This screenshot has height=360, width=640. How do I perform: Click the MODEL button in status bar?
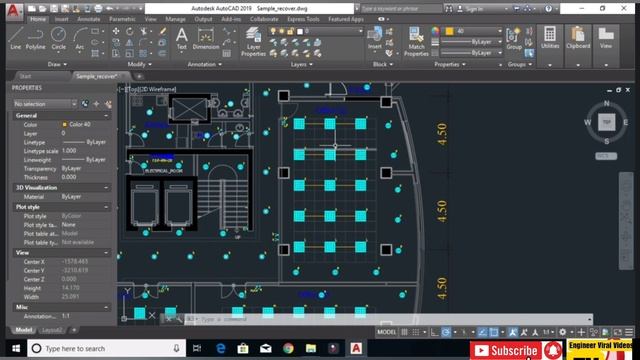tap(387, 332)
